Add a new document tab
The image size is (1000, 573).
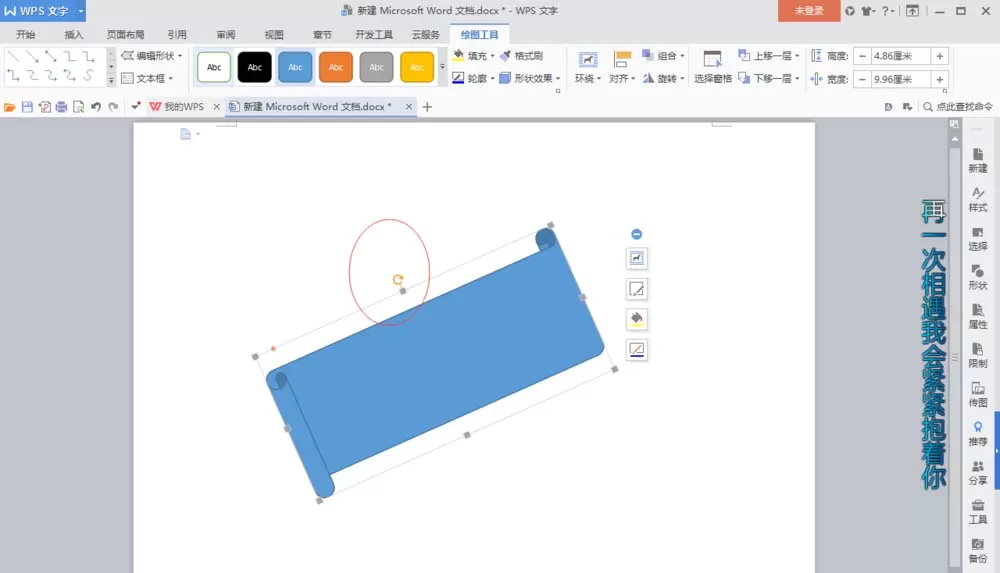[x=427, y=107]
